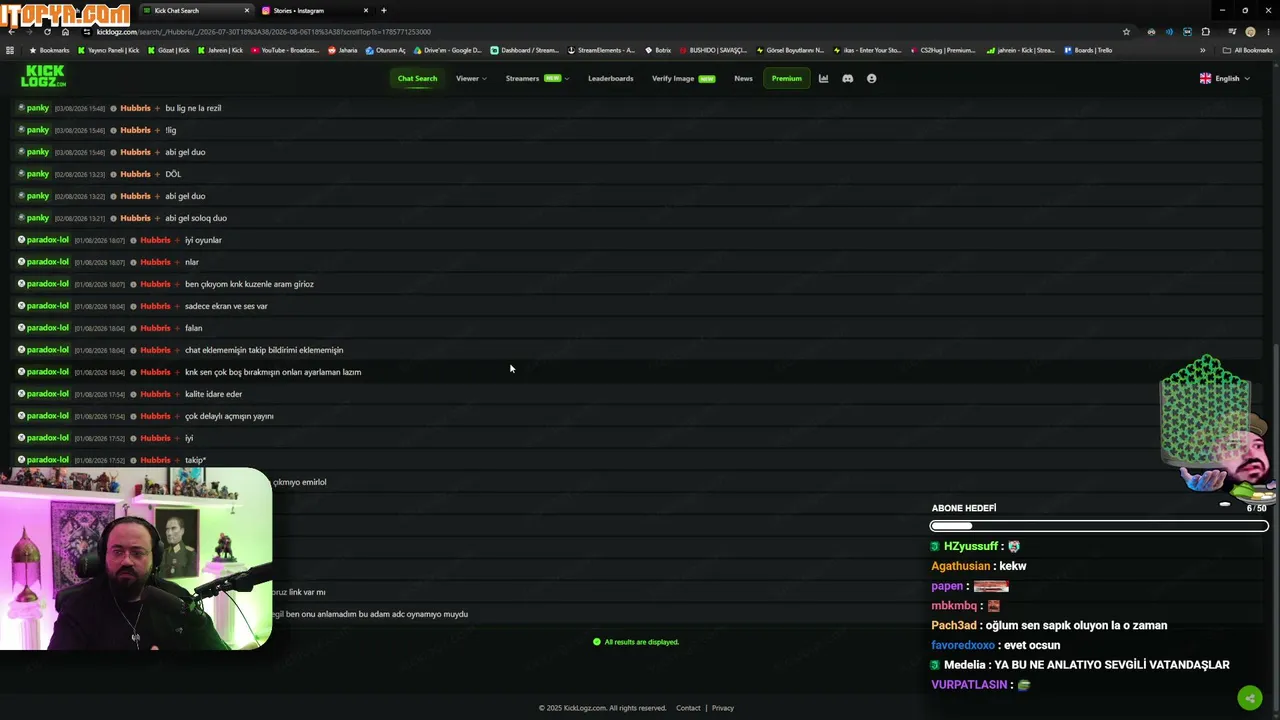Go to the browser home button
The image size is (1280, 720).
(x=66, y=31)
